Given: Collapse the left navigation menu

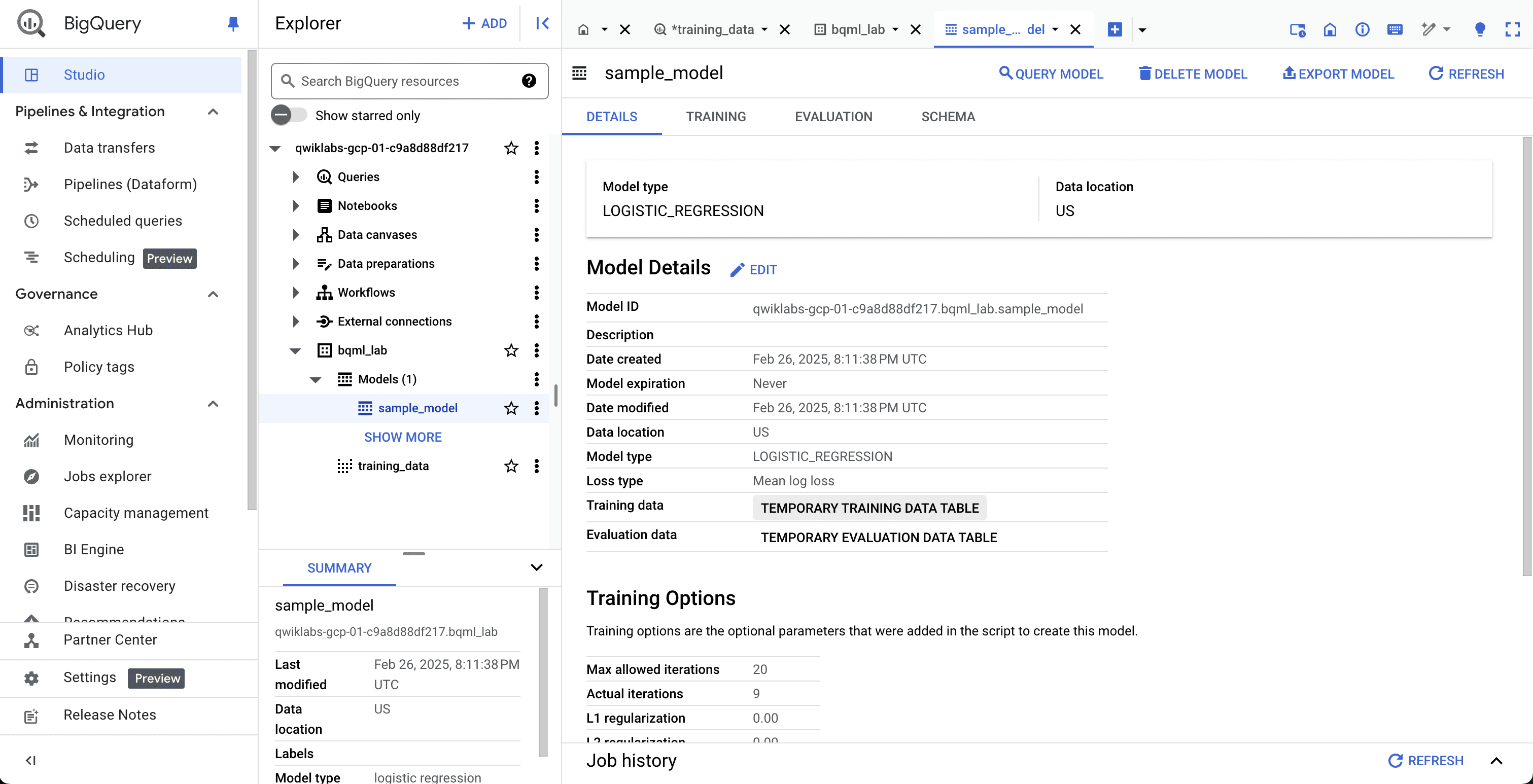Looking at the screenshot, I should coord(30,760).
